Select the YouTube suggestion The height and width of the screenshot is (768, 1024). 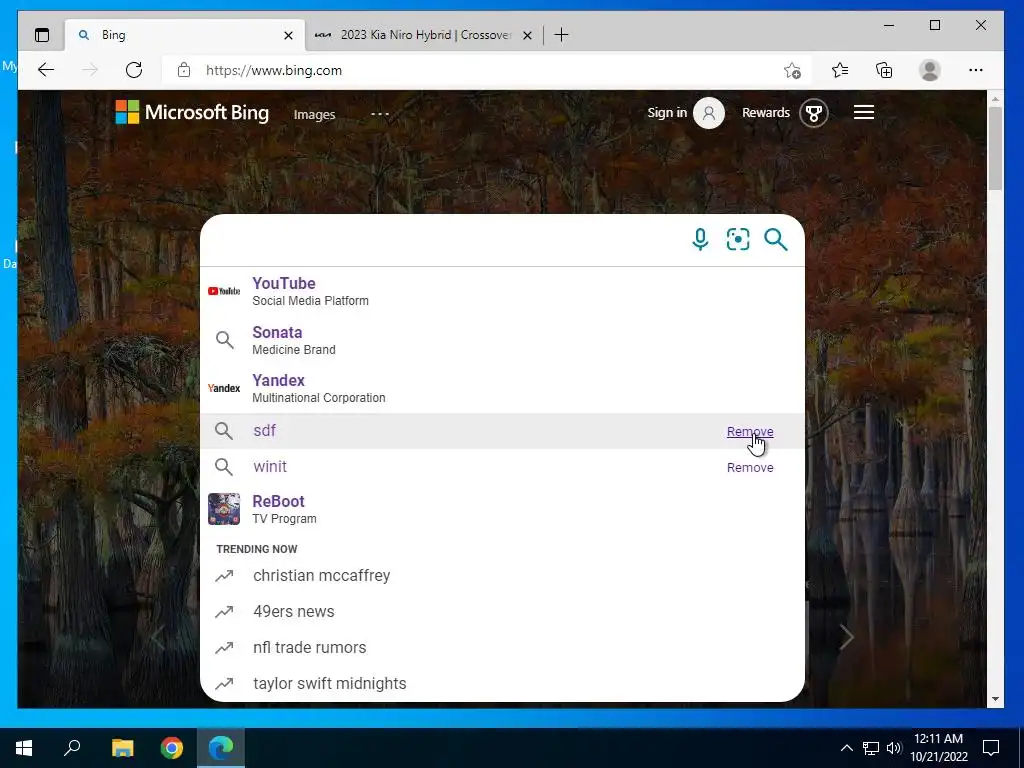[x=502, y=291]
